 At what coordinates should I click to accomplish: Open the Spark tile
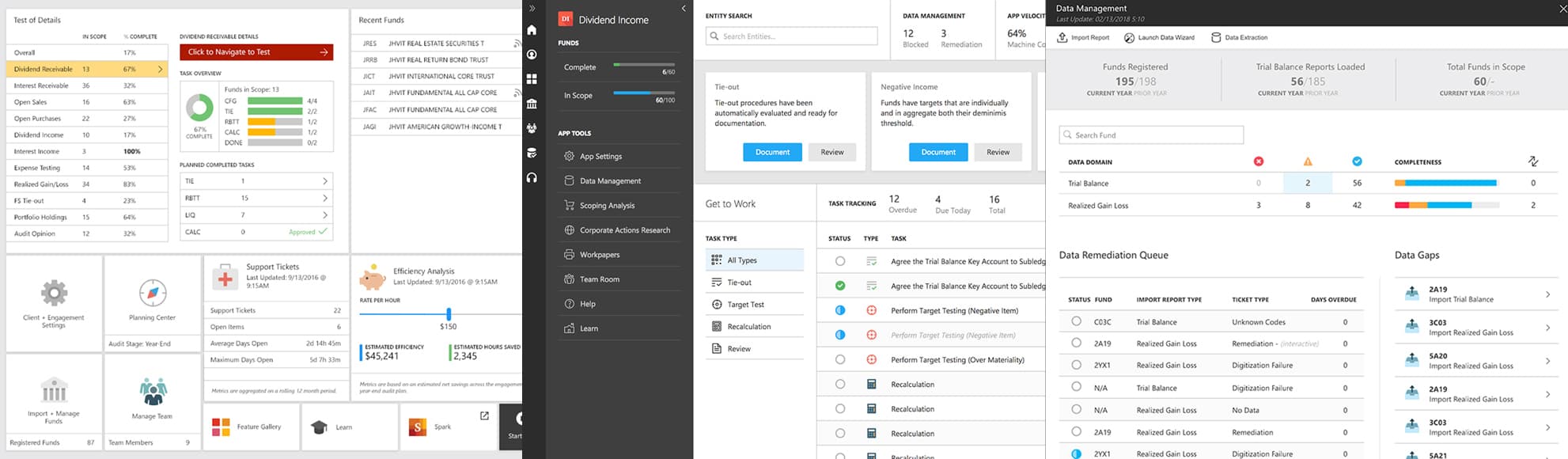(x=448, y=427)
